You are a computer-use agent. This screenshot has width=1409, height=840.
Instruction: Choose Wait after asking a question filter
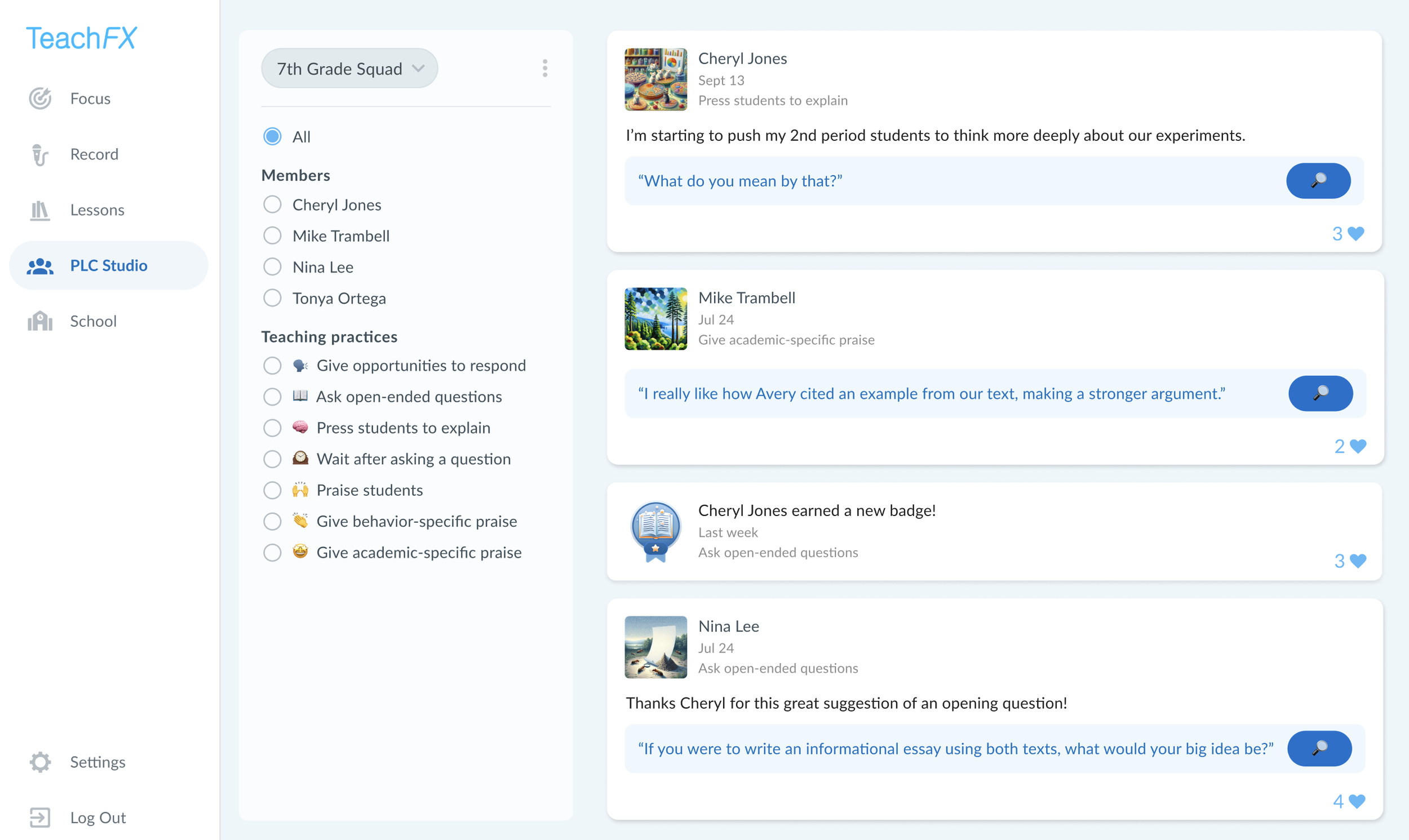coord(272,459)
